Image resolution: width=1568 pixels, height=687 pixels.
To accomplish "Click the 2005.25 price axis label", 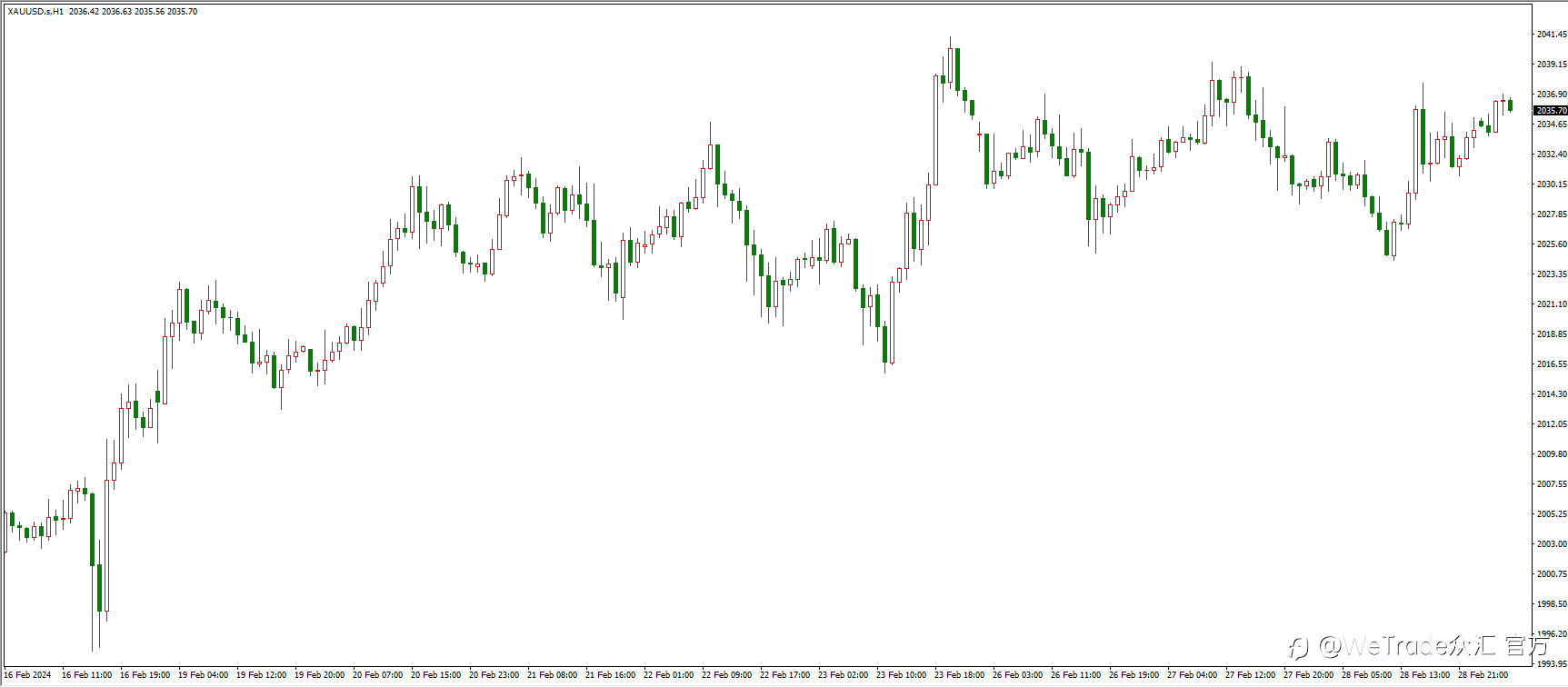I will tap(1552, 514).
